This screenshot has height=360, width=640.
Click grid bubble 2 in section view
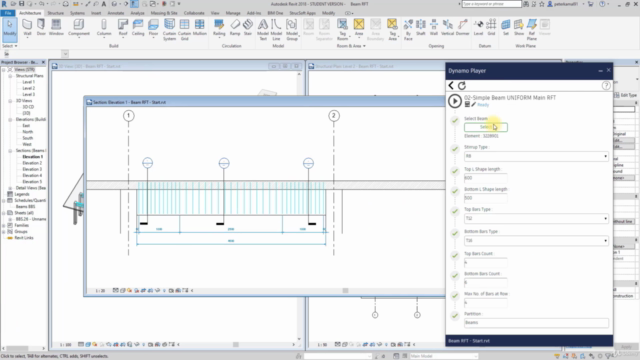pos(333,116)
